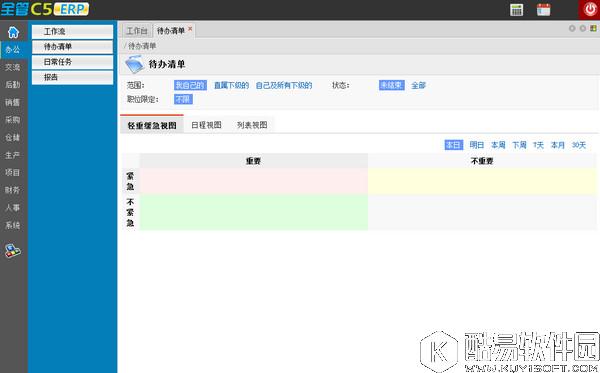600x373 pixels.
Task: Open the calculator icon in top bar
Action: [517, 10]
